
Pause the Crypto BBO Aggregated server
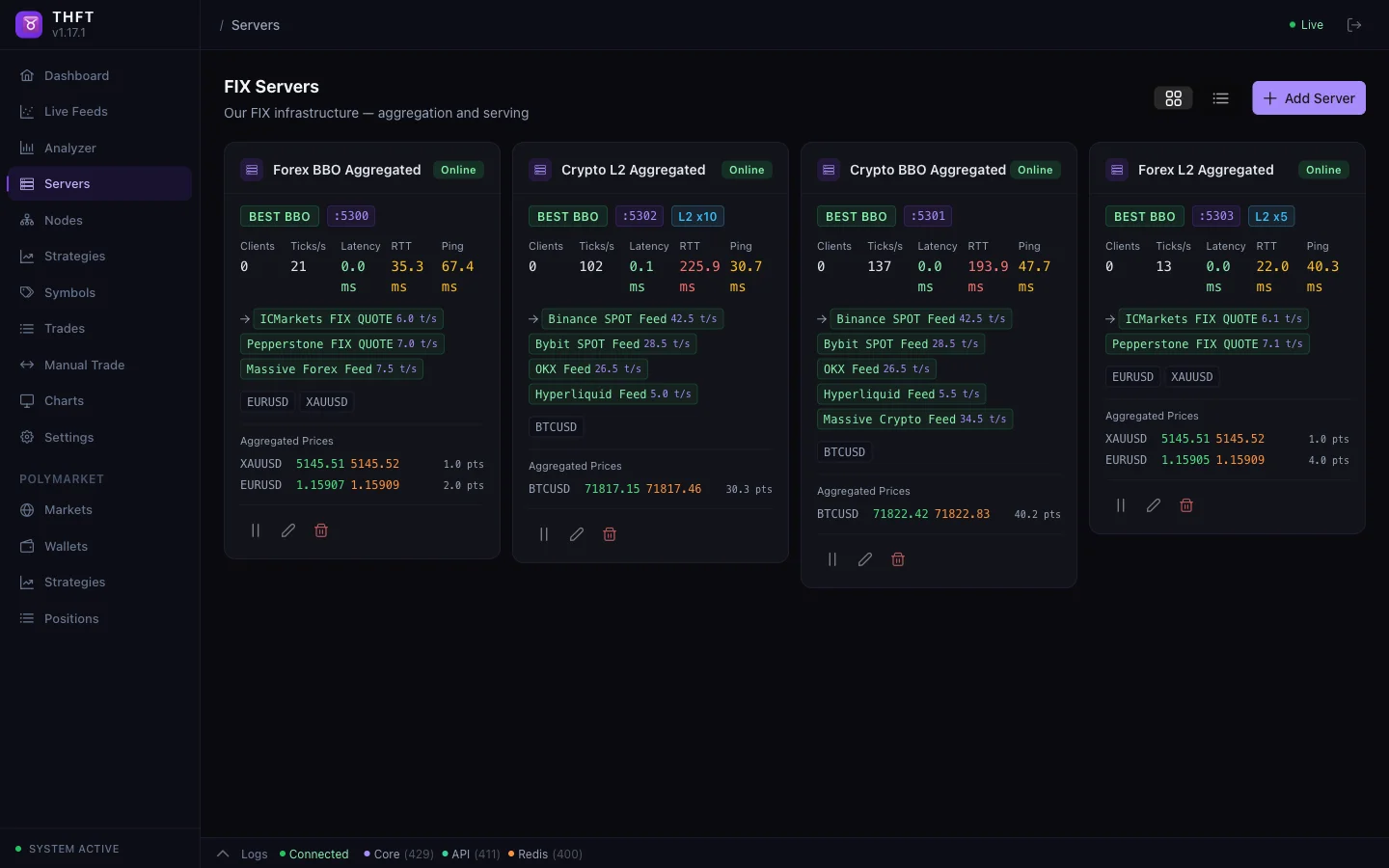point(832,559)
